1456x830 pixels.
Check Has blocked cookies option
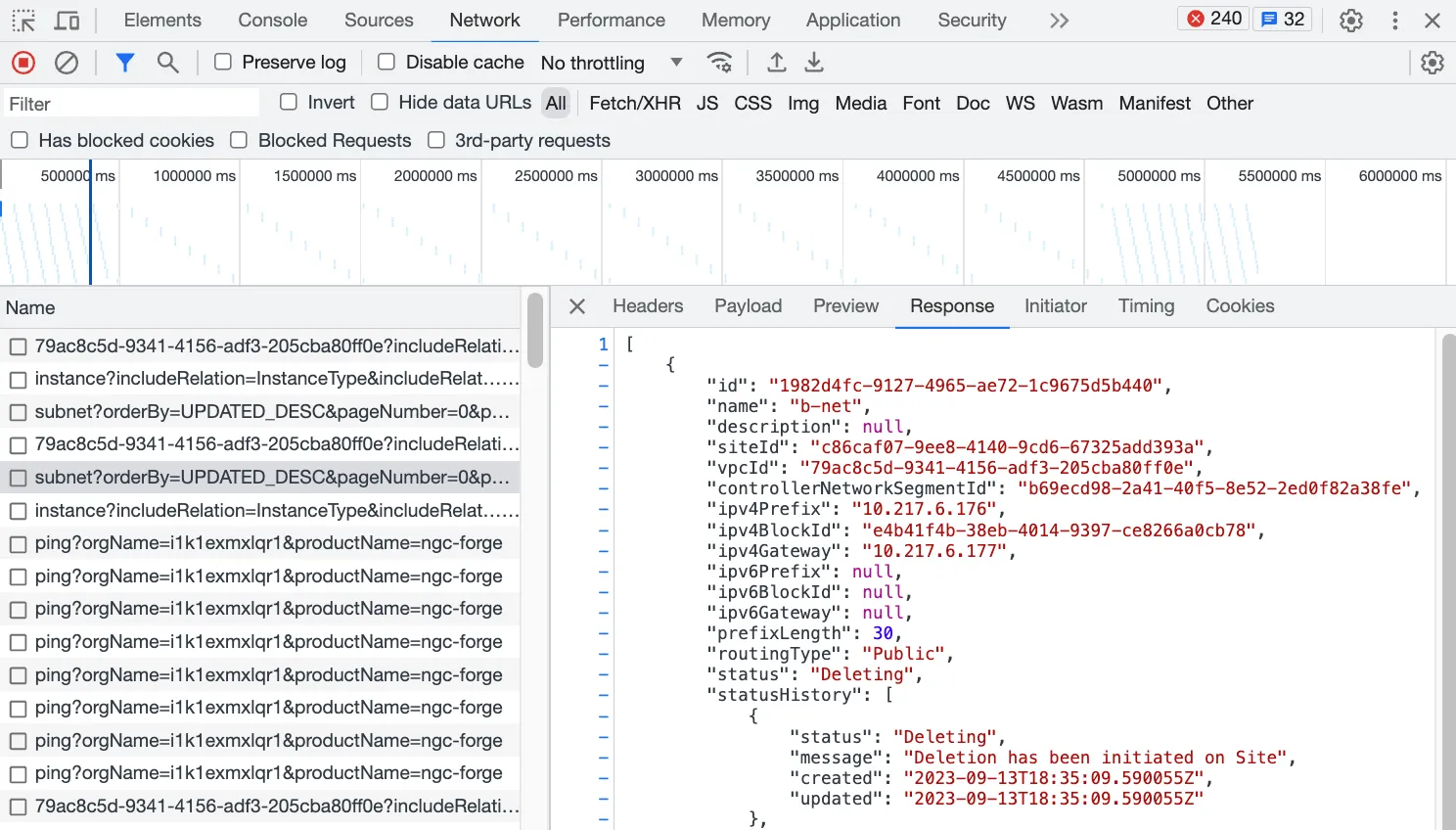click(20, 140)
